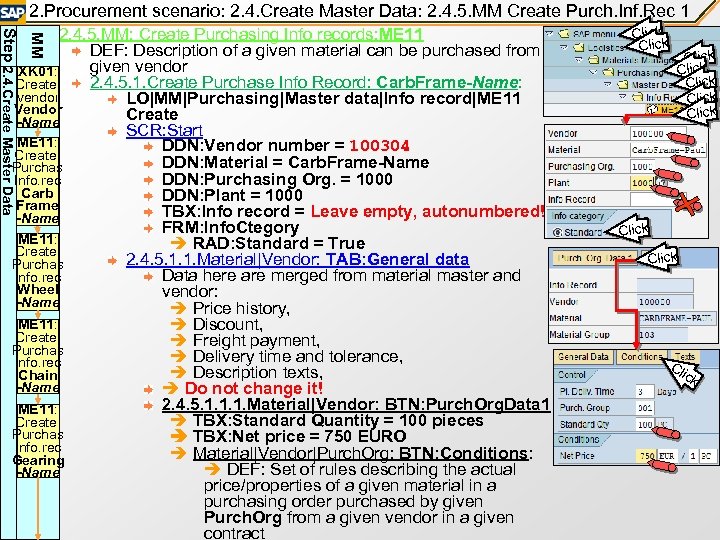Click the 'Days' unit label

[x=666, y=392]
